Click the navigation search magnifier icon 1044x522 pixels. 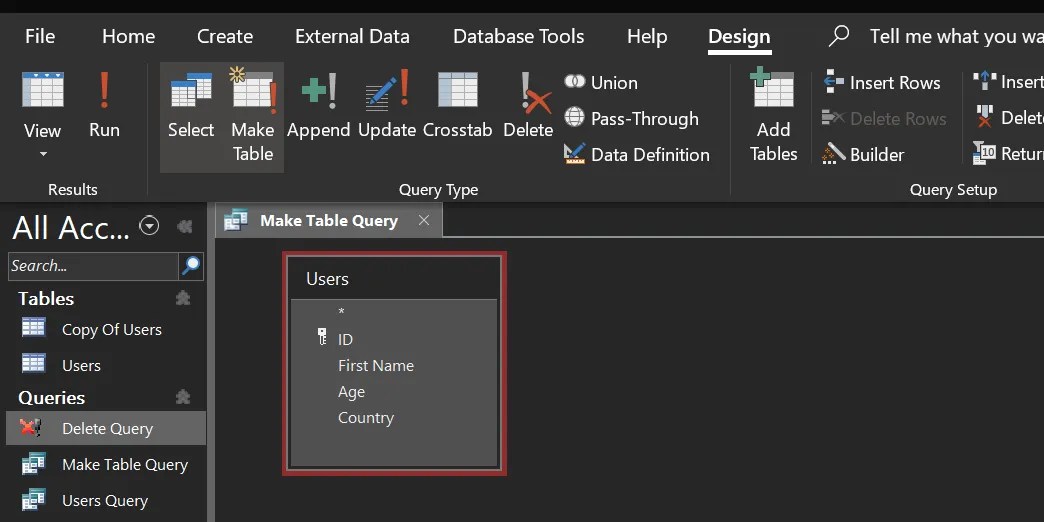click(x=191, y=266)
